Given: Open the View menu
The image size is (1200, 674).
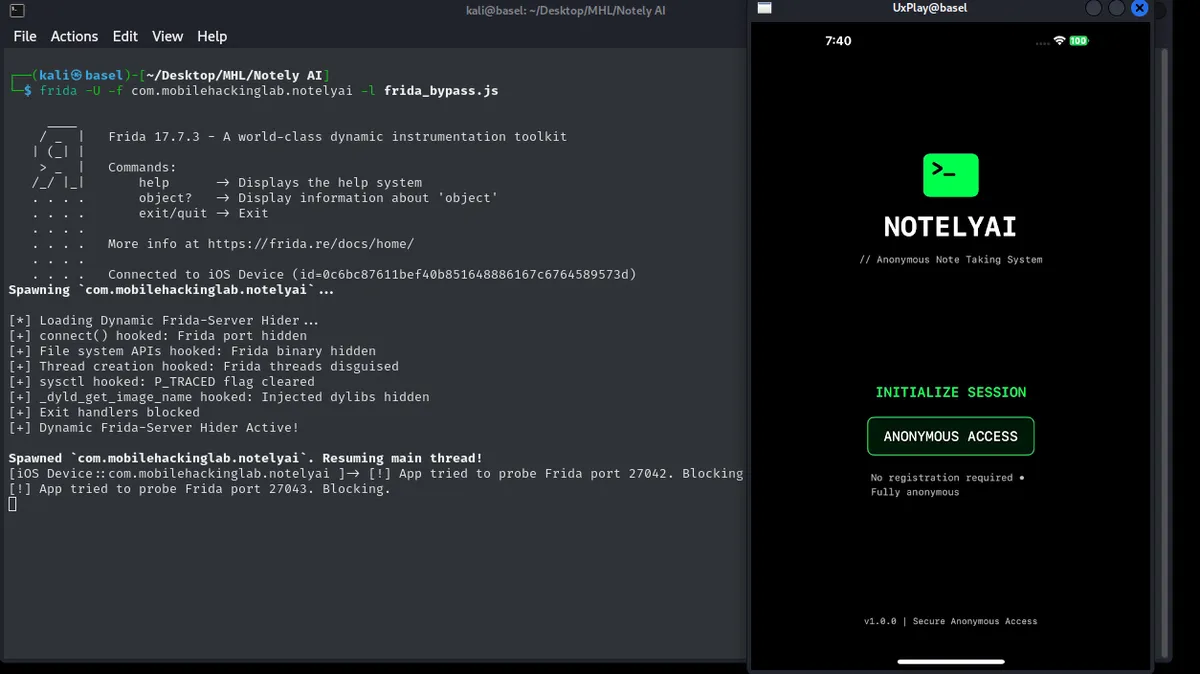Looking at the screenshot, I should coord(167,36).
